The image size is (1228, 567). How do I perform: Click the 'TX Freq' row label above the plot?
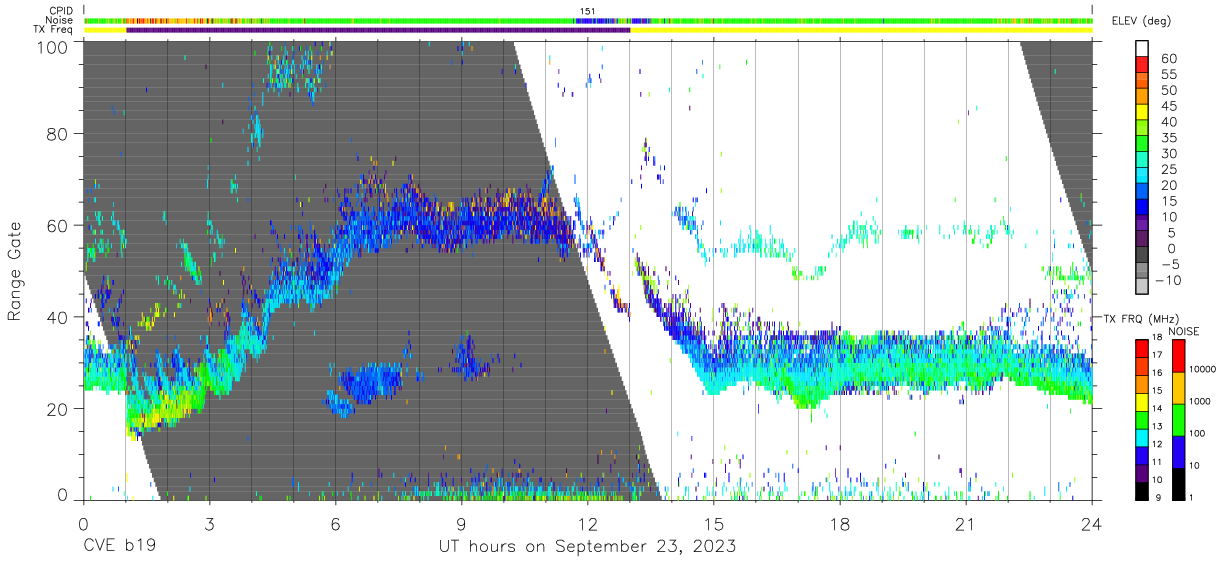(54, 30)
